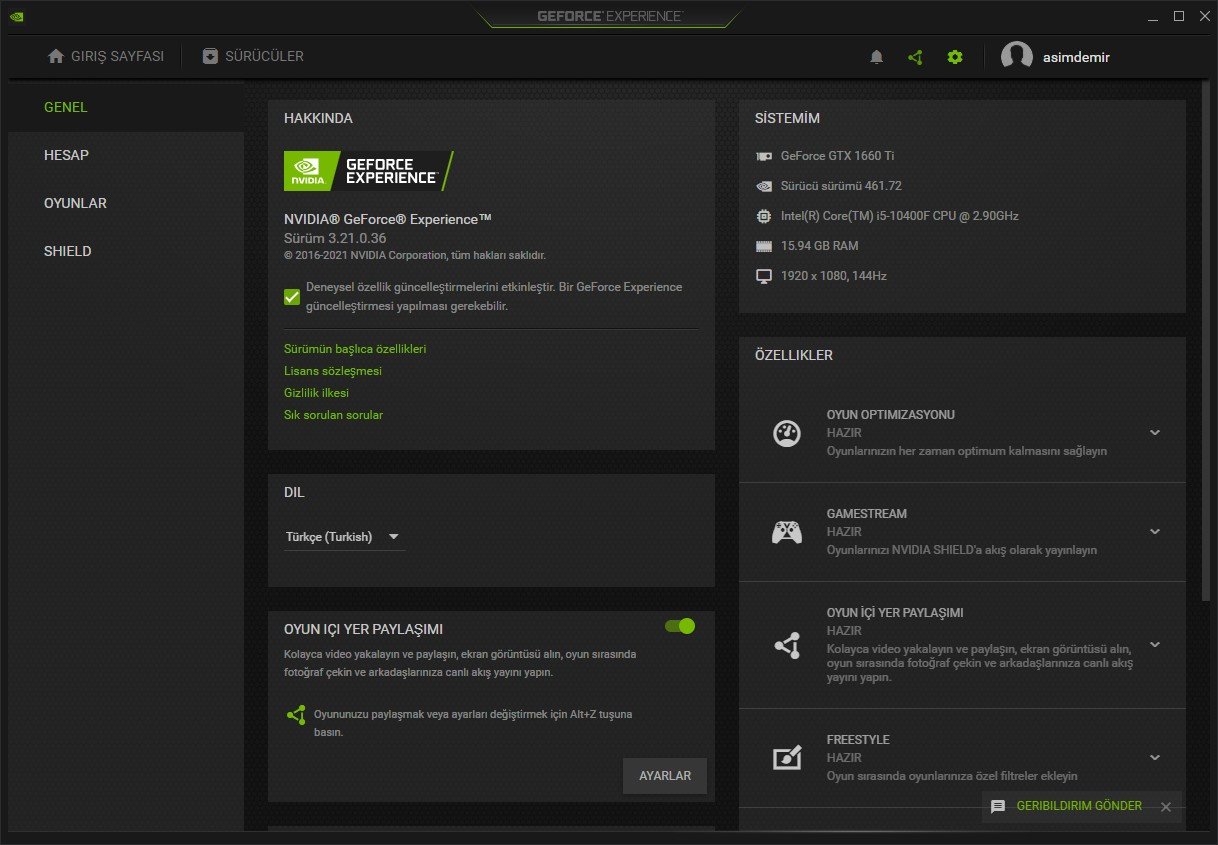The height and width of the screenshot is (845, 1218).
Task: Switch to the SÜRÜCÜLER tab
Action: [x=252, y=56]
